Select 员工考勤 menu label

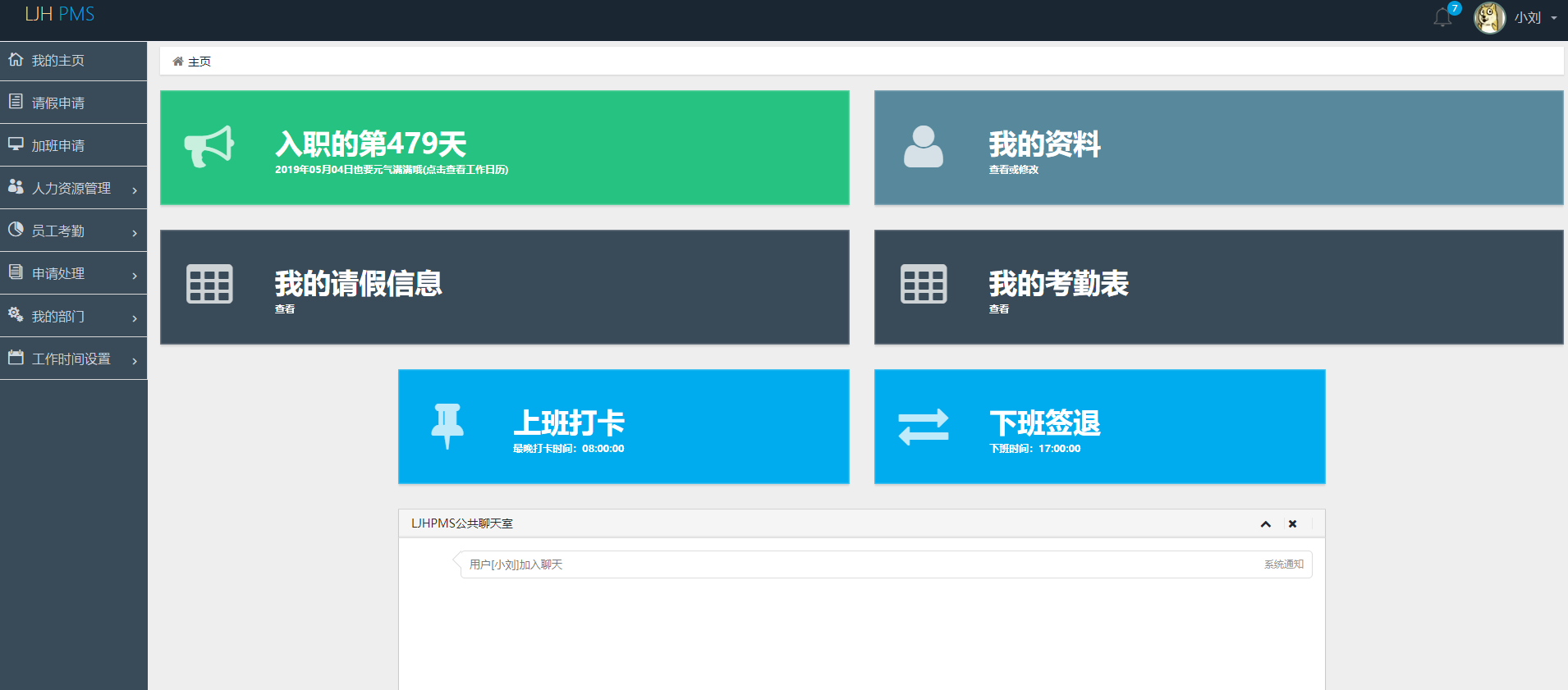[58, 231]
